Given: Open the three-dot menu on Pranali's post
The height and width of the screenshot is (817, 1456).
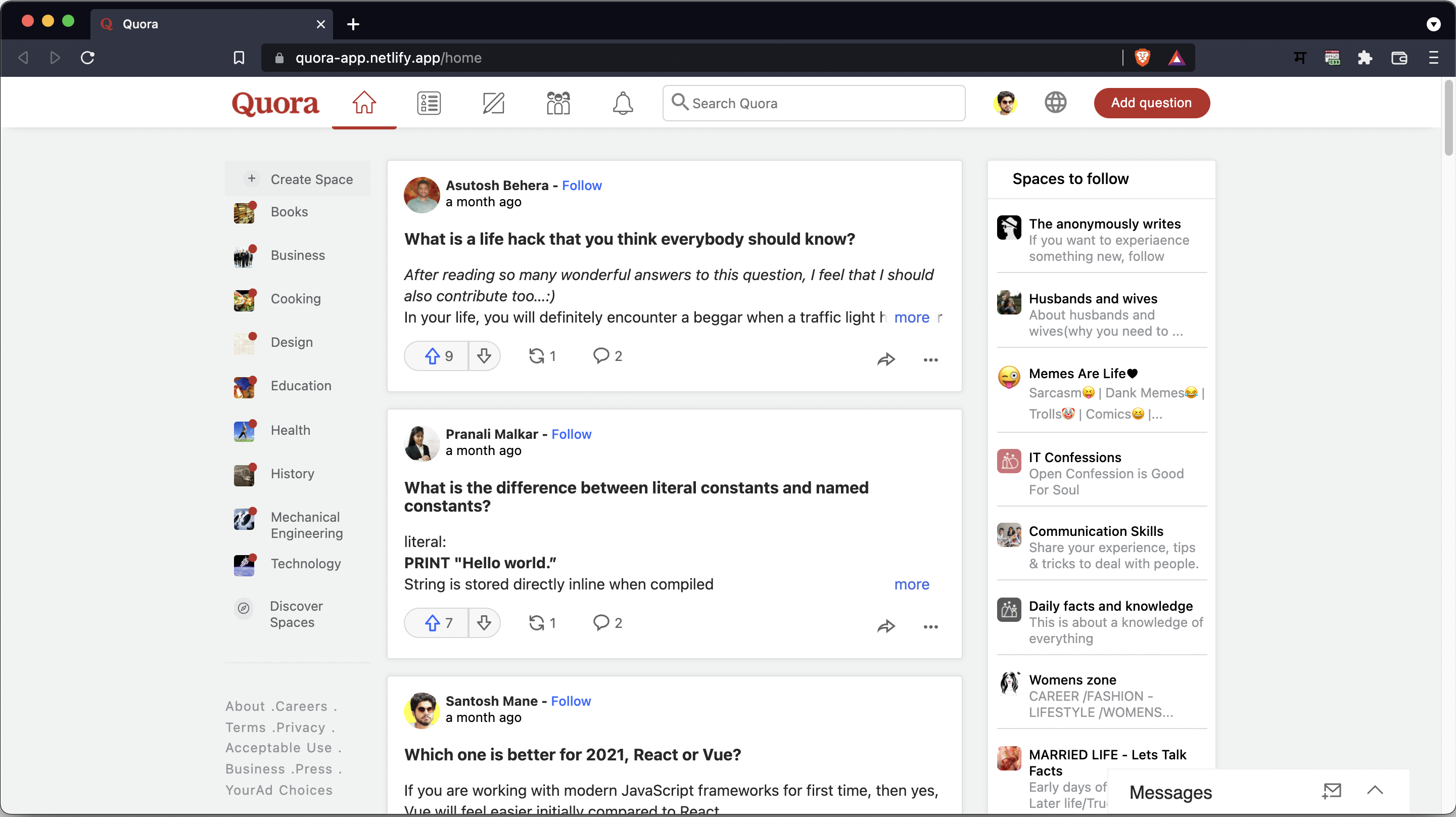Looking at the screenshot, I should [930, 626].
